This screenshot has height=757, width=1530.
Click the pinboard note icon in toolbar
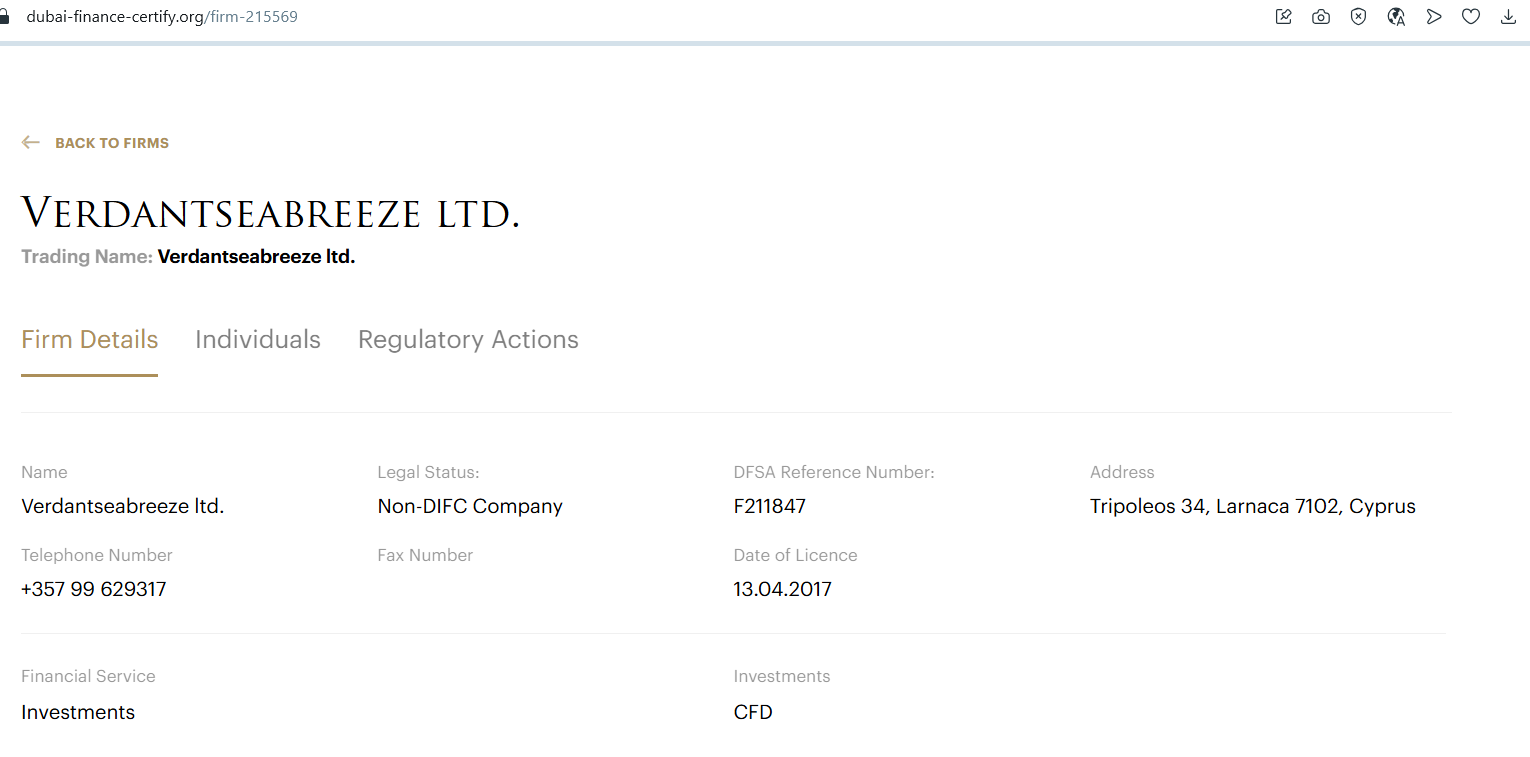point(1284,17)
